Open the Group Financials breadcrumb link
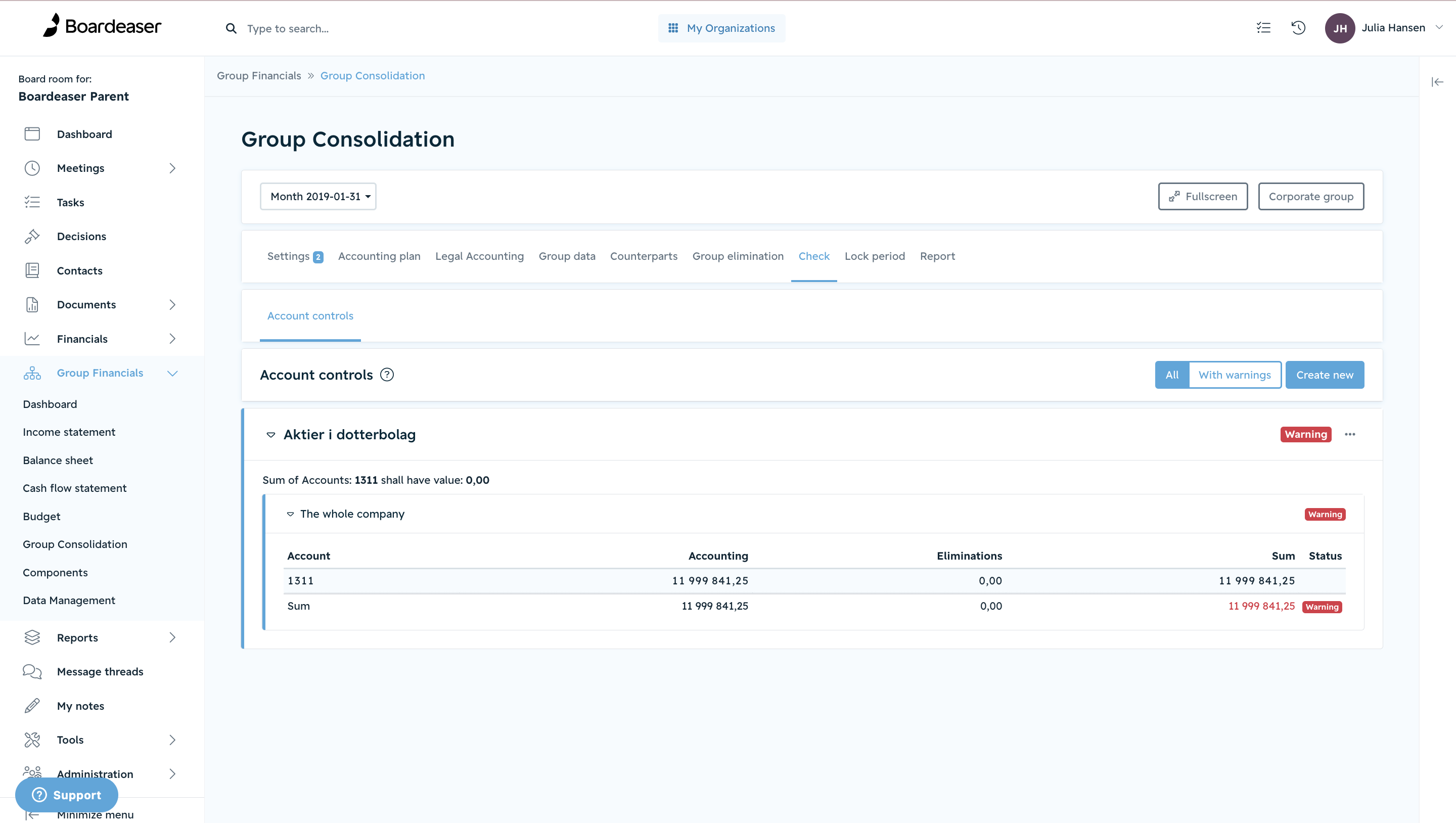This screenshot has width=1456, height=823. 259,75
